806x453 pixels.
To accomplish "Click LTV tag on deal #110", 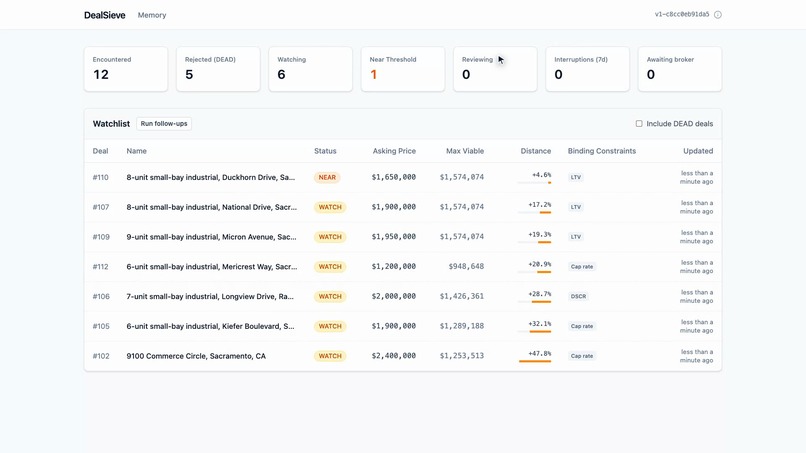I will [576, 177].
